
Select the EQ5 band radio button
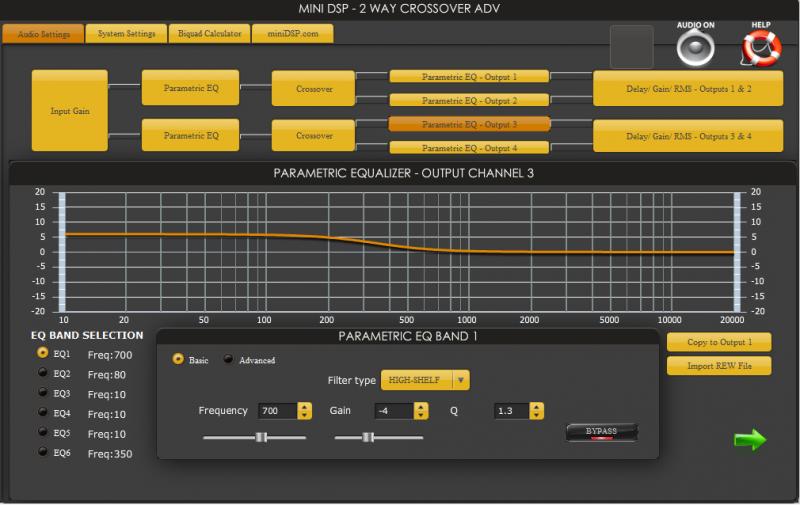tap(43, 432)
